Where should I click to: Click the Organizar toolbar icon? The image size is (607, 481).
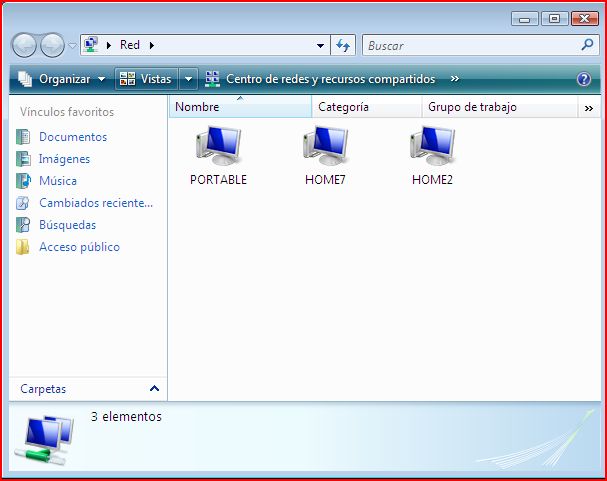pos(26,79)
